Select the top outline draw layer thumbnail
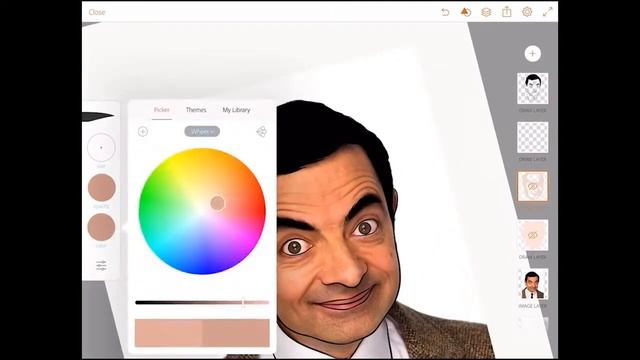The image size is (640, 360). point(533,89)
